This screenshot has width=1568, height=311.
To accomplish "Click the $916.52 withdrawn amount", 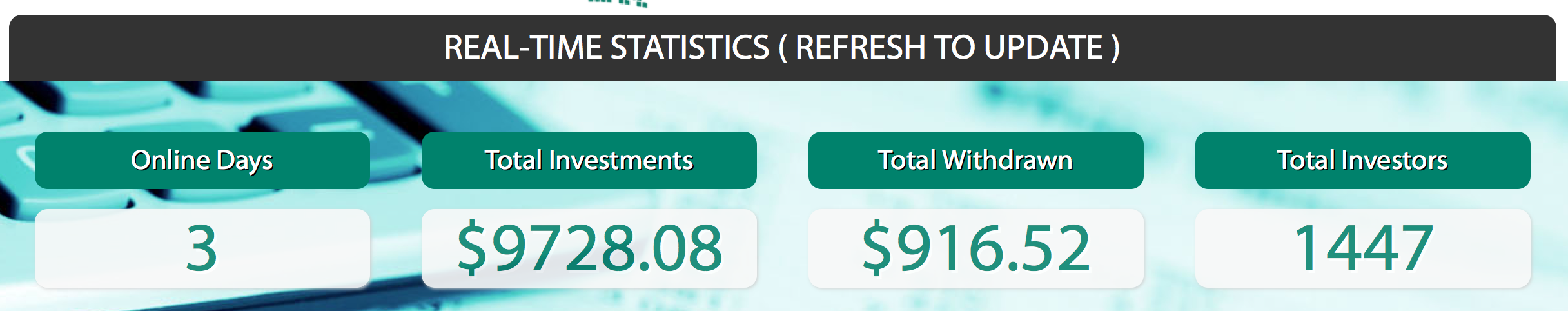I will click(975, 248).
